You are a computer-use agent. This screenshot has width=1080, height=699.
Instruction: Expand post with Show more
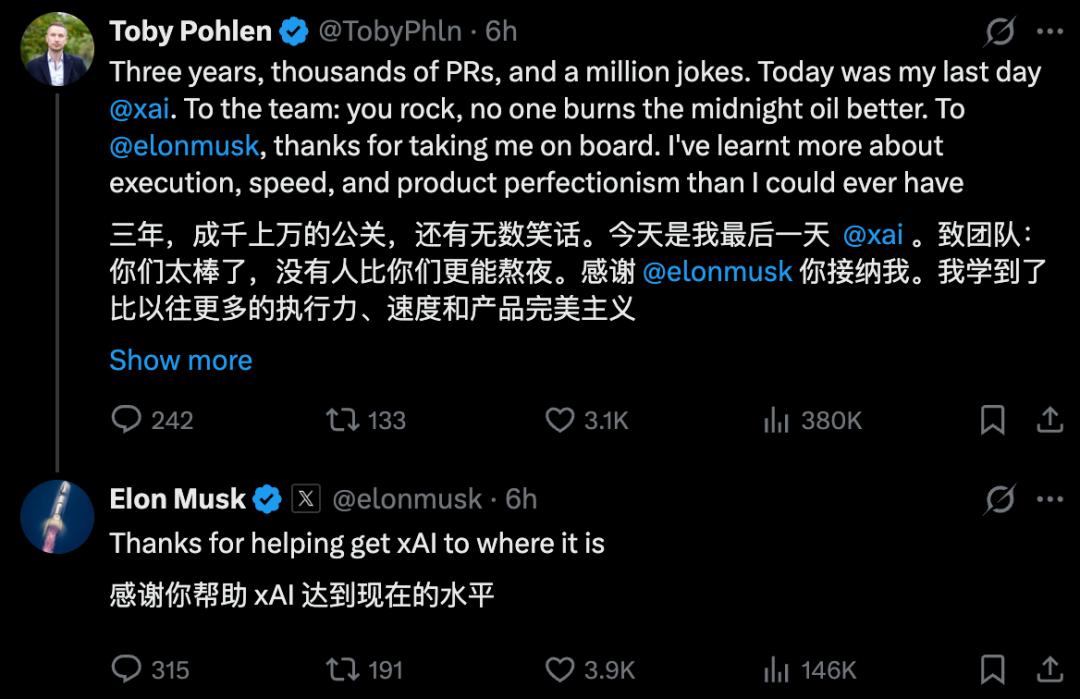(x=181, y=360)
